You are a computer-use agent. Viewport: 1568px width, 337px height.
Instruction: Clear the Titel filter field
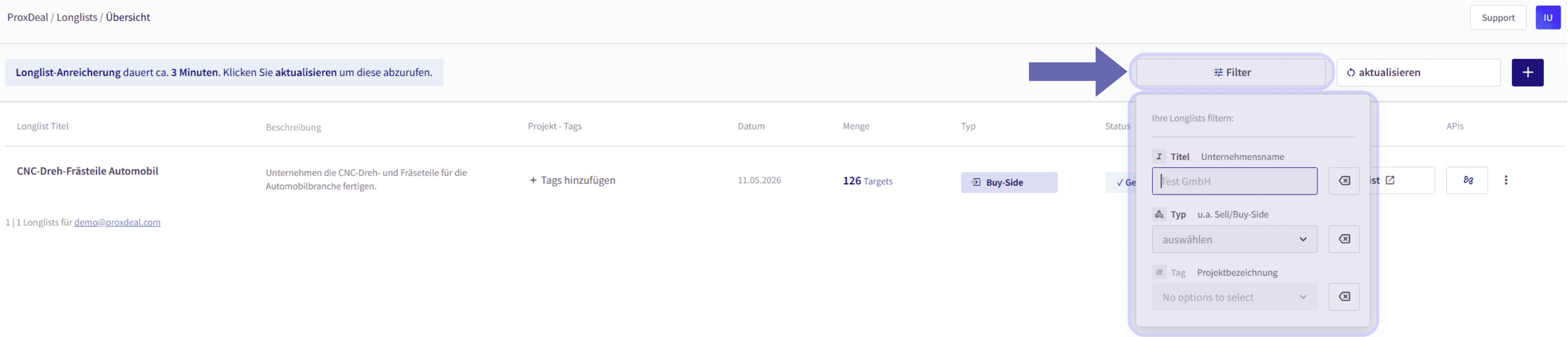pyautogui.click(x=1343, y=181)
